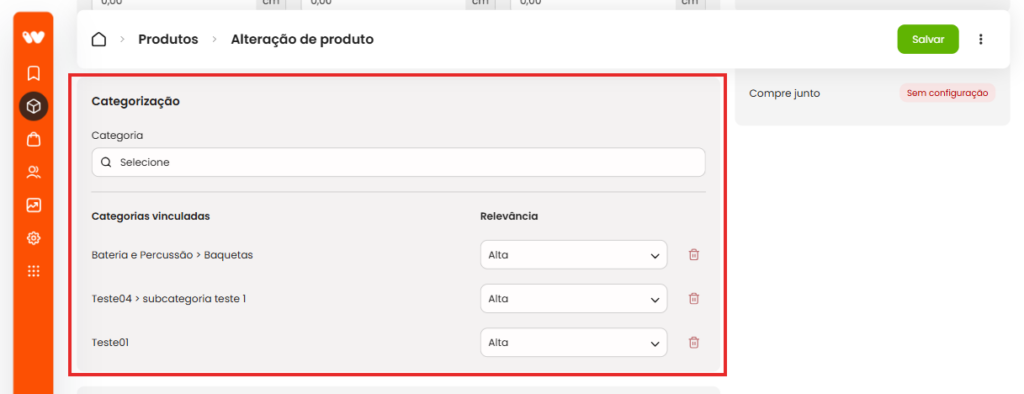Screen dimensions: 1024x394
Task: Go to Produtos in the breadcrumb
Action: 168,39
